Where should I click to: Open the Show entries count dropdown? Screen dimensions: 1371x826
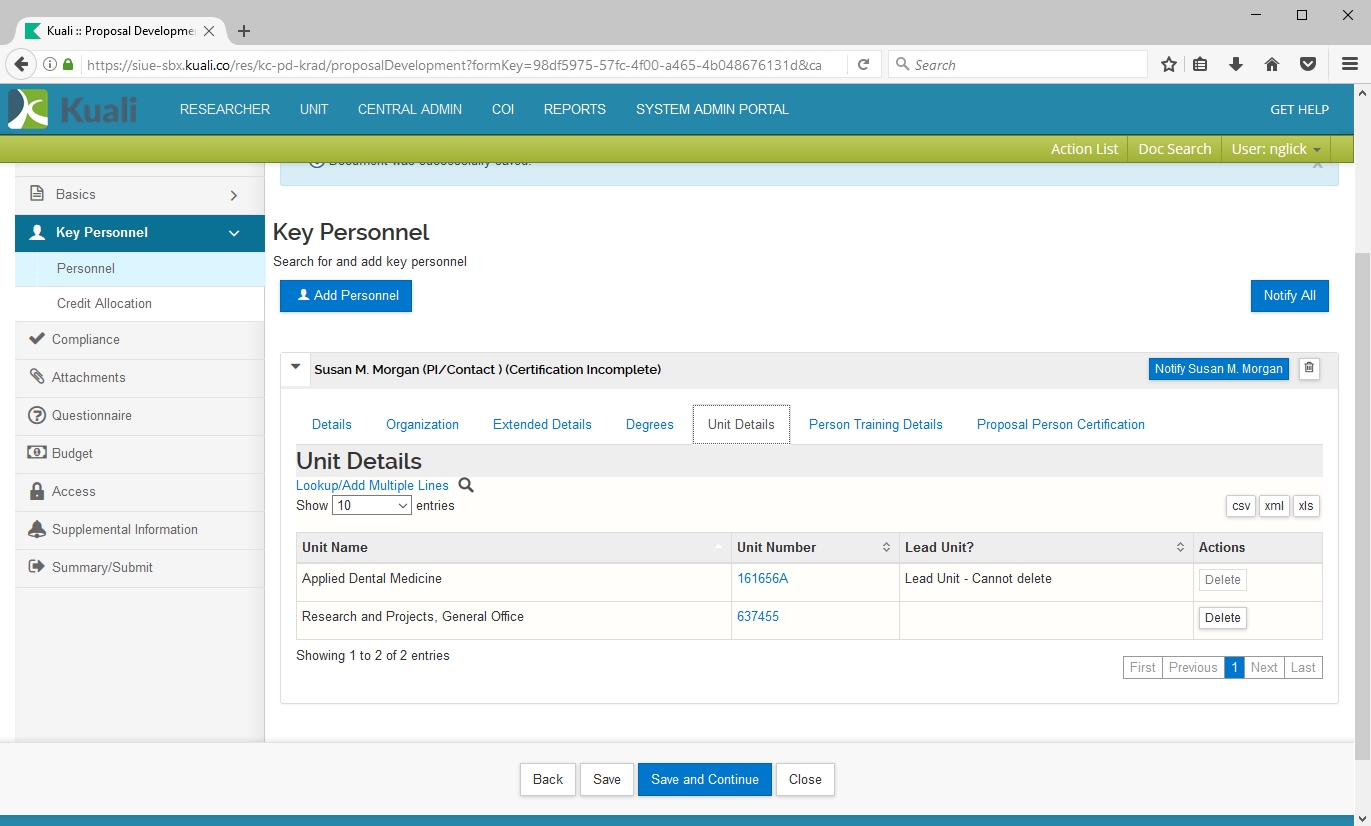[x=372, y=506]
